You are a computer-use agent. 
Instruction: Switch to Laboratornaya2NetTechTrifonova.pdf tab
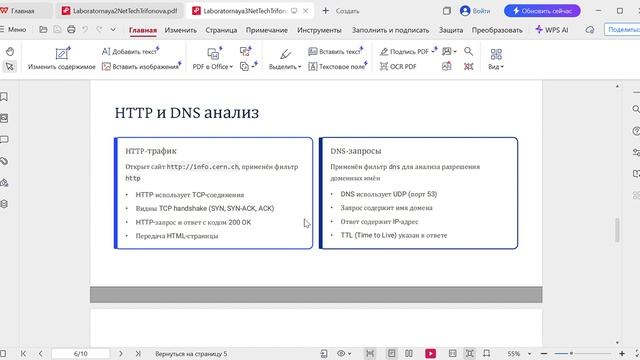[x=120, y=11]
